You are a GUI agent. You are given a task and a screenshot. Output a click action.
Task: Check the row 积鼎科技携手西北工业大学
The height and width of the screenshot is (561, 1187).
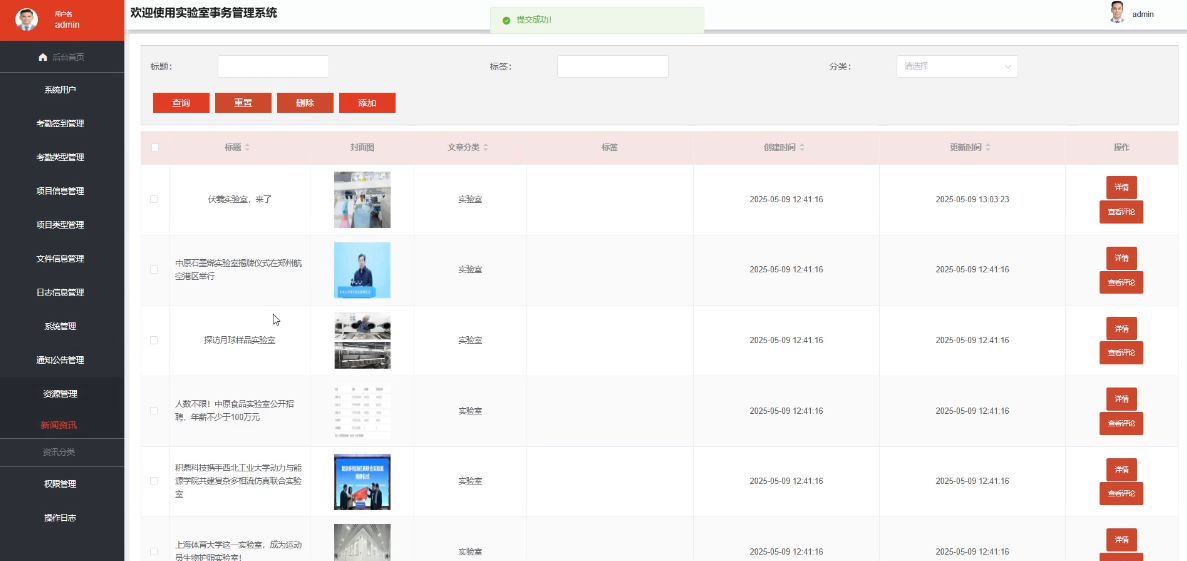pos(154,481)
